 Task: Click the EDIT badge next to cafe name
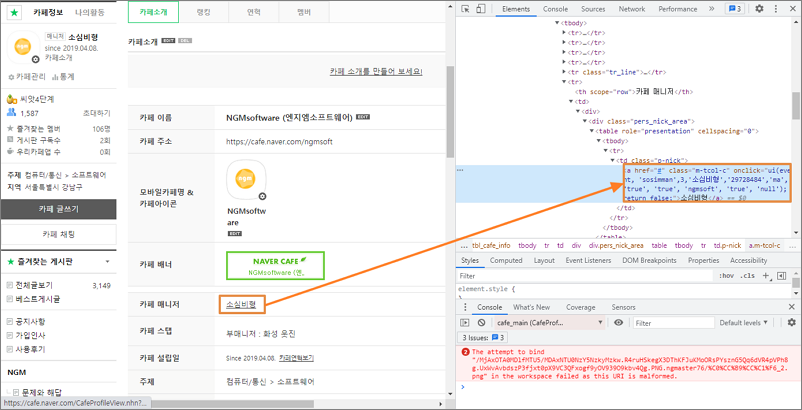point(363,117)
